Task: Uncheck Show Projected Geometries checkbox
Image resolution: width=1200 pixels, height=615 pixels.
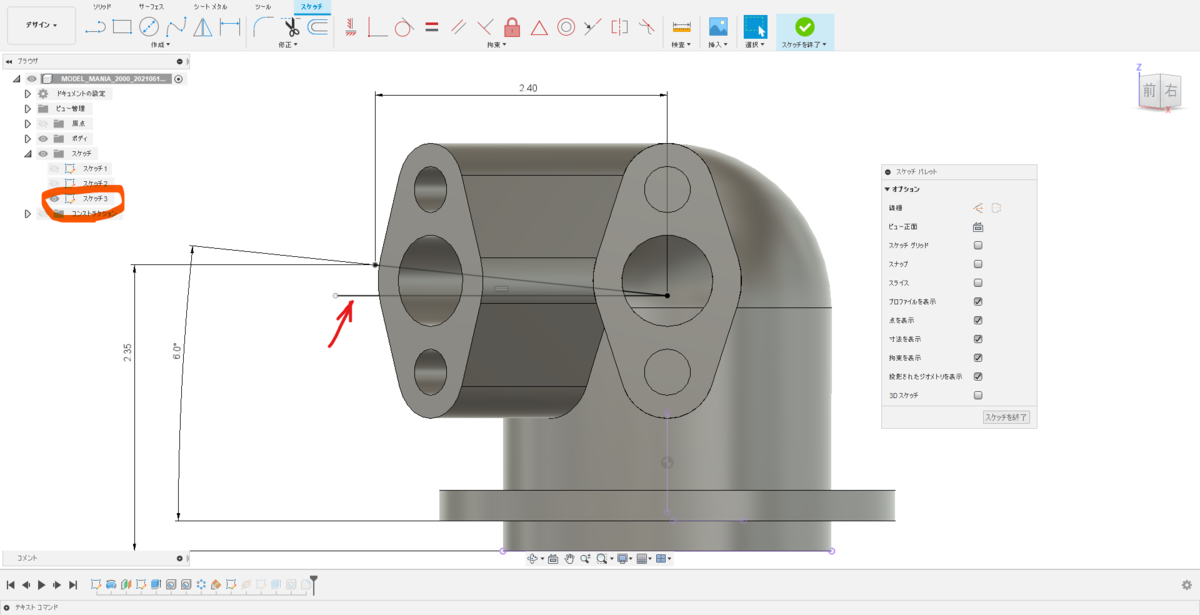Action: click(x=978, y=376)
